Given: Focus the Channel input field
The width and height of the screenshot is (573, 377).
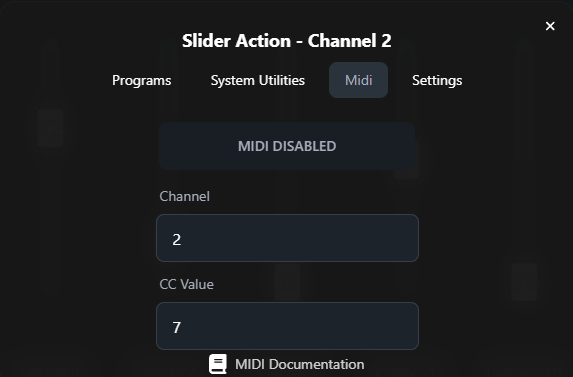Looking at the screenshot, I should (x=287, y=238).
